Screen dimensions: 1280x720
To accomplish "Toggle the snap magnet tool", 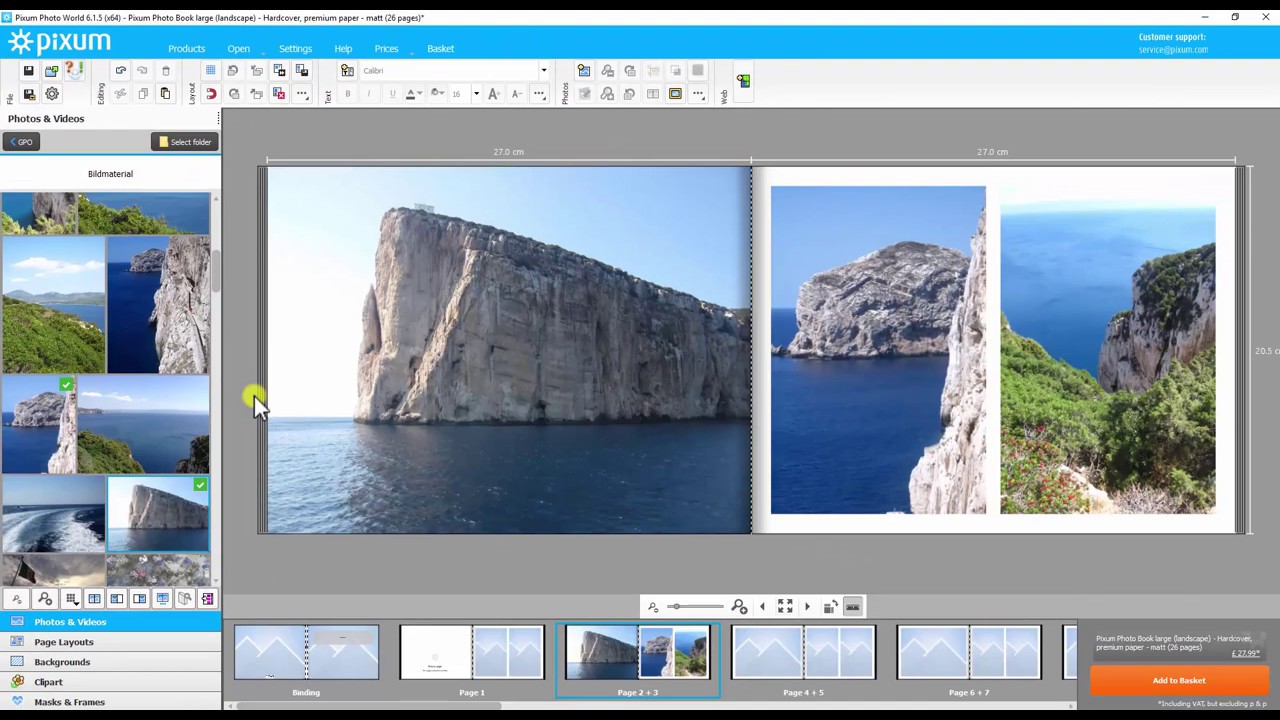I will 211,94.
